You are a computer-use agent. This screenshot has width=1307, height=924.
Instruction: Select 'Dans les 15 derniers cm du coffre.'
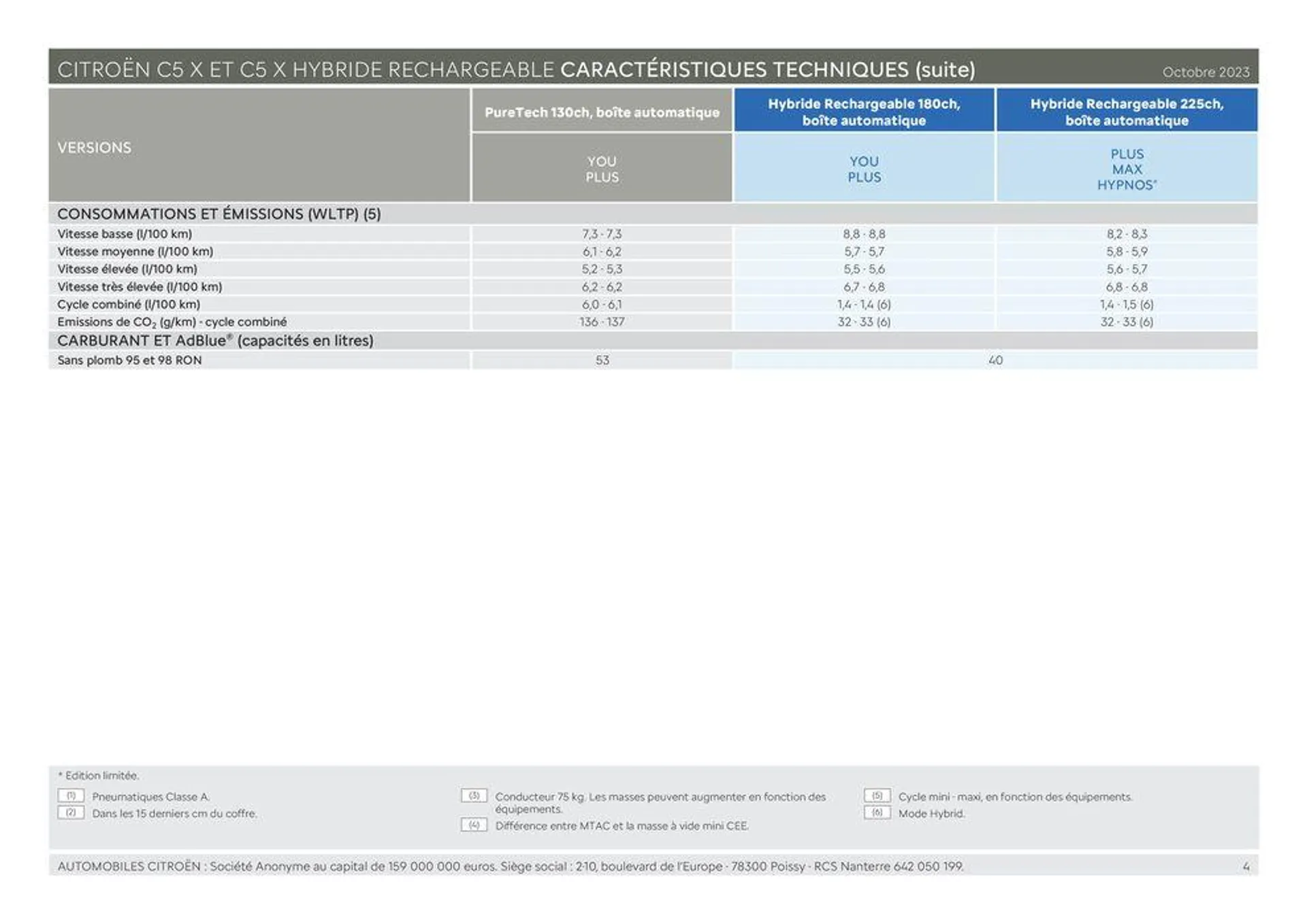pyautogui.click(x=174, y=814)
